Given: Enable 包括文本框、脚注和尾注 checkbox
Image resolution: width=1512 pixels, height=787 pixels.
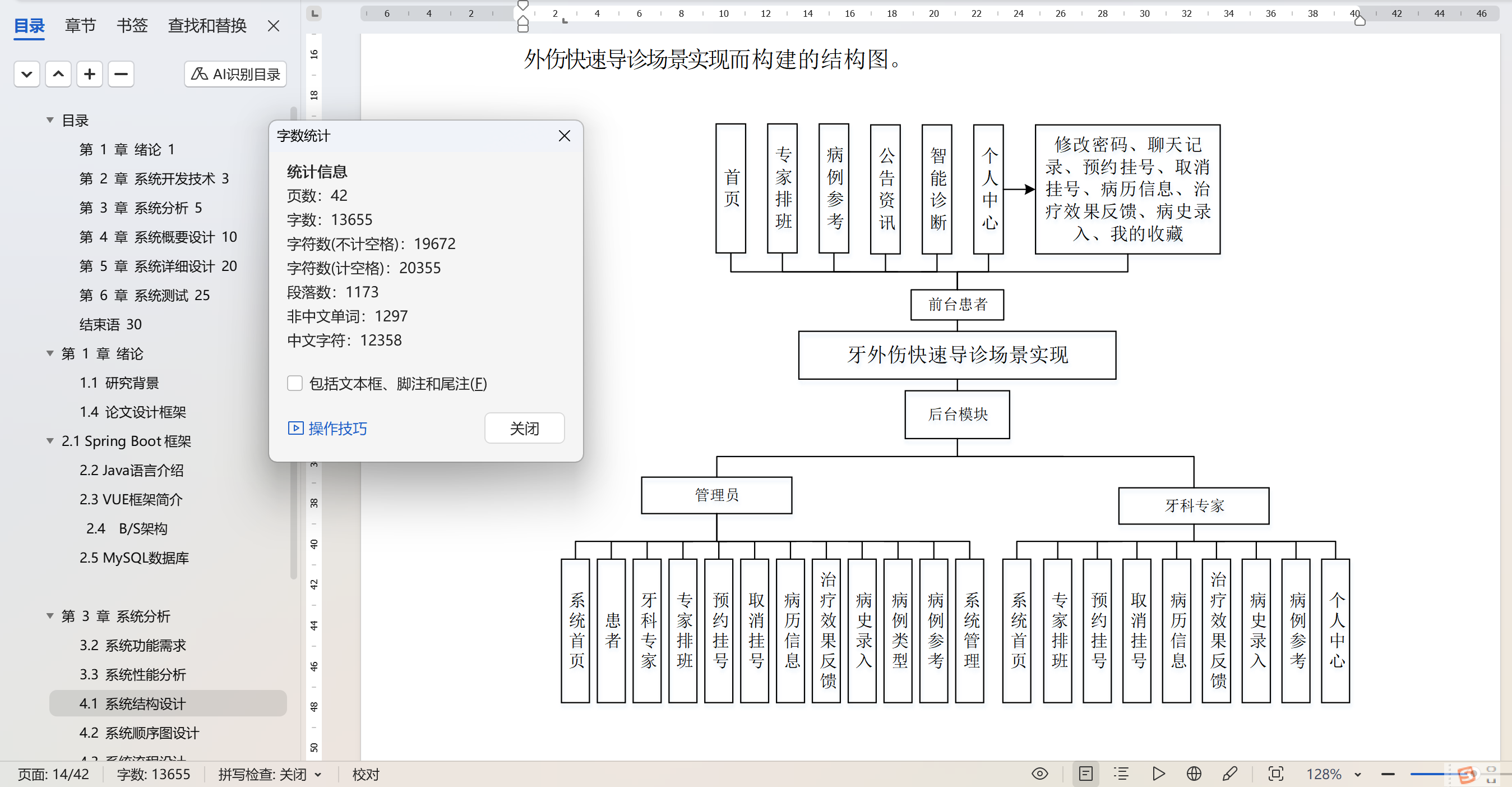Looking at the screenshot, I should click(295, 384).
